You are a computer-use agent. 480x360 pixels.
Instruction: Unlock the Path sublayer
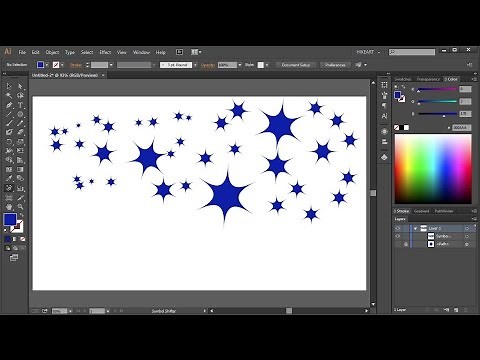(406, 244)
